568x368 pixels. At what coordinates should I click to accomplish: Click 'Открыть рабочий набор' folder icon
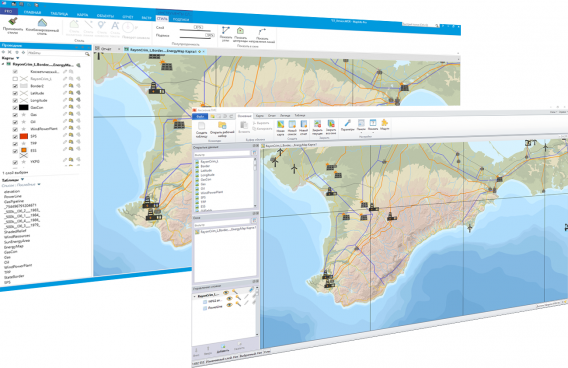point(222,126)
